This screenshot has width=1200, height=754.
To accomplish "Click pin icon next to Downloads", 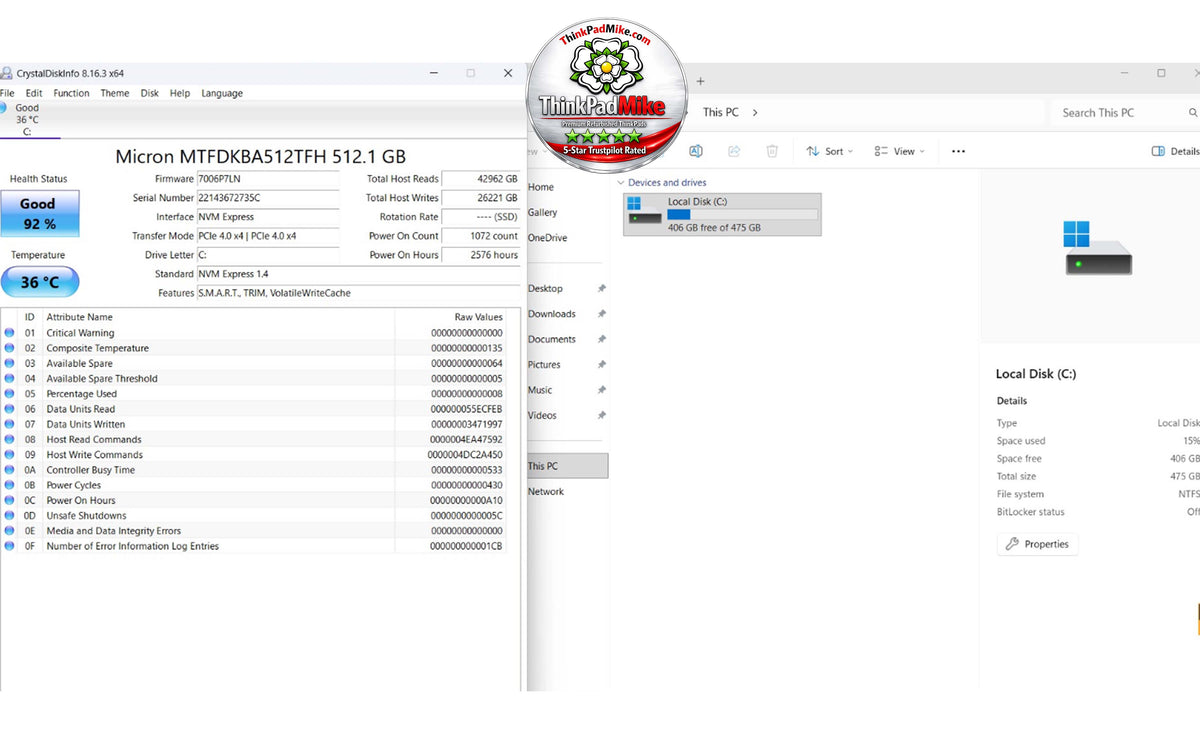I will 601,314.
